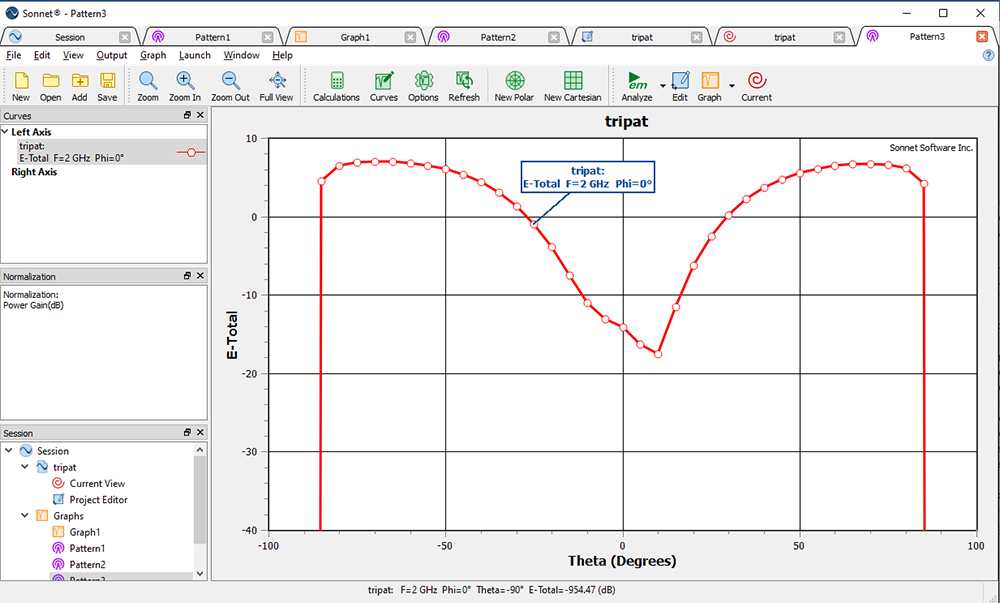
Task: Collapse the Left Axis group
Action: [5, 132]
